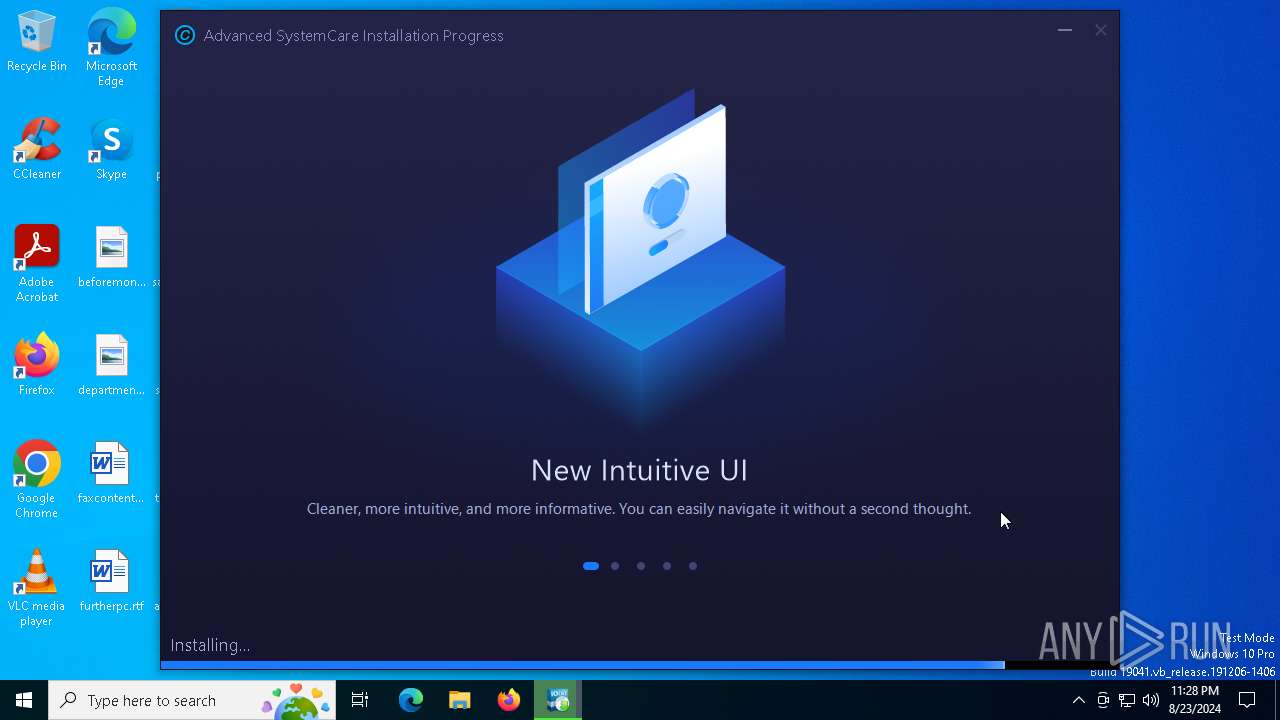Click the Advanced SystemCare logo in the title bar
The height and width of the screenshot is (720, 1280).
click(x=185, y=36)
